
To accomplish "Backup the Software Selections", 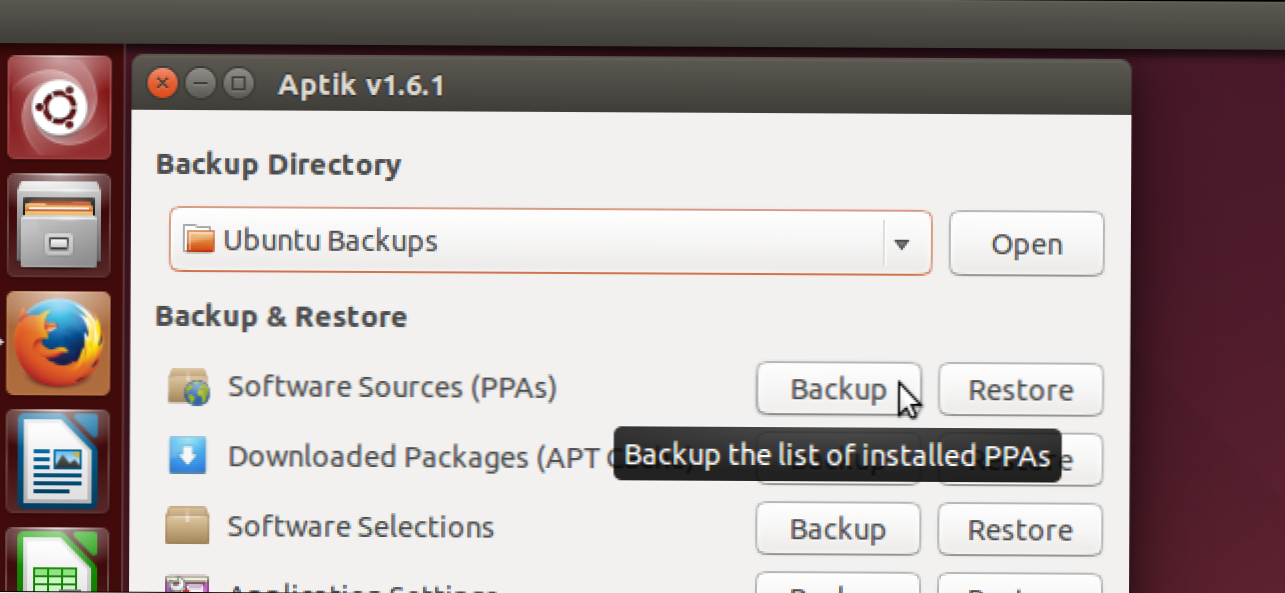I will [x=837, y=529].
